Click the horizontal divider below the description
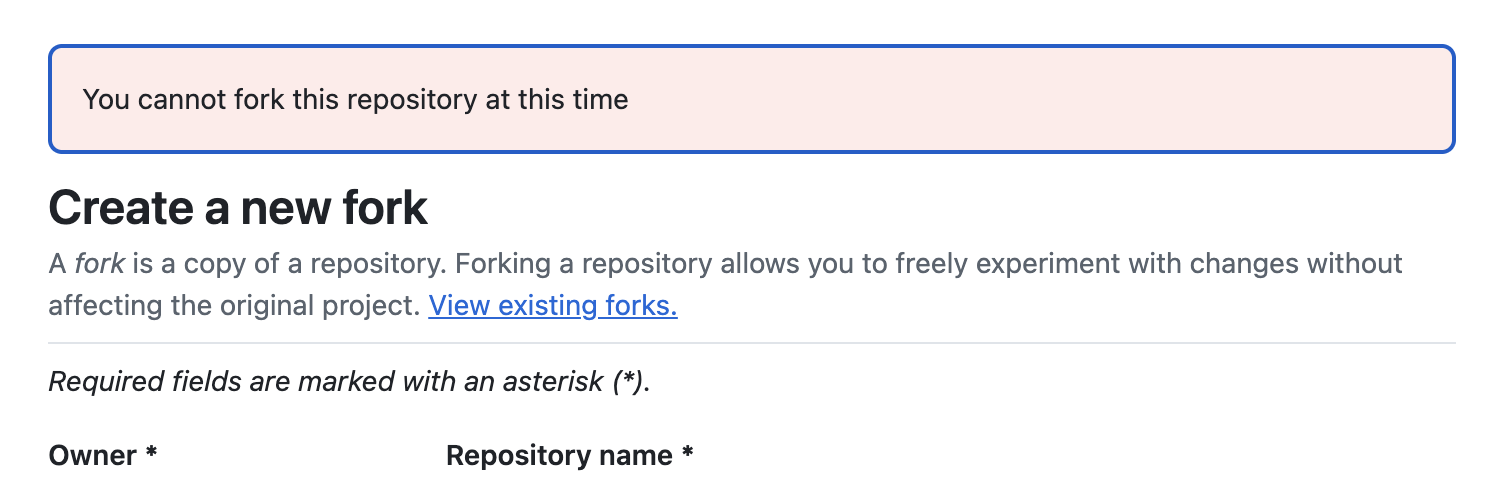Viewport: 1486px width, 484px height. click(752, 343)
